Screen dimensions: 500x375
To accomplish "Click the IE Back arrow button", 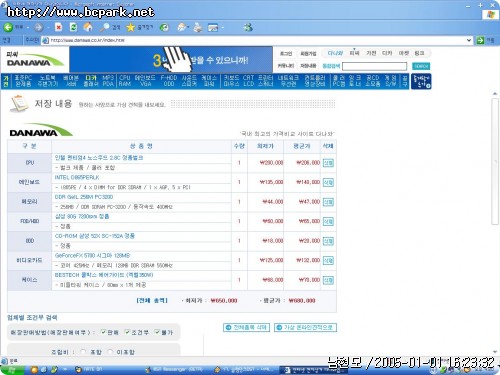I will click(8, 27).
